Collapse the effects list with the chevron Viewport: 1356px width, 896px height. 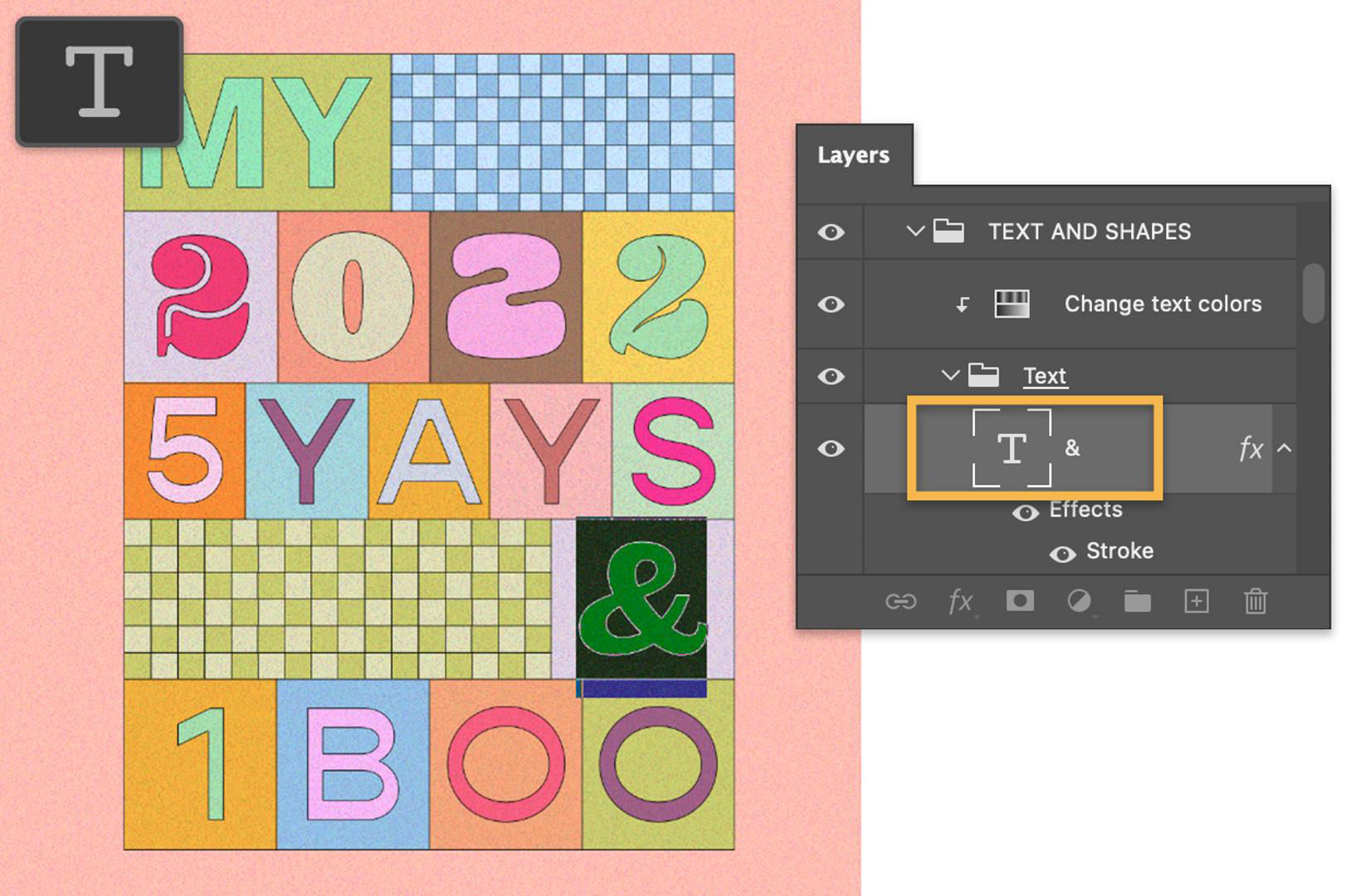(x=1285, y=449)
